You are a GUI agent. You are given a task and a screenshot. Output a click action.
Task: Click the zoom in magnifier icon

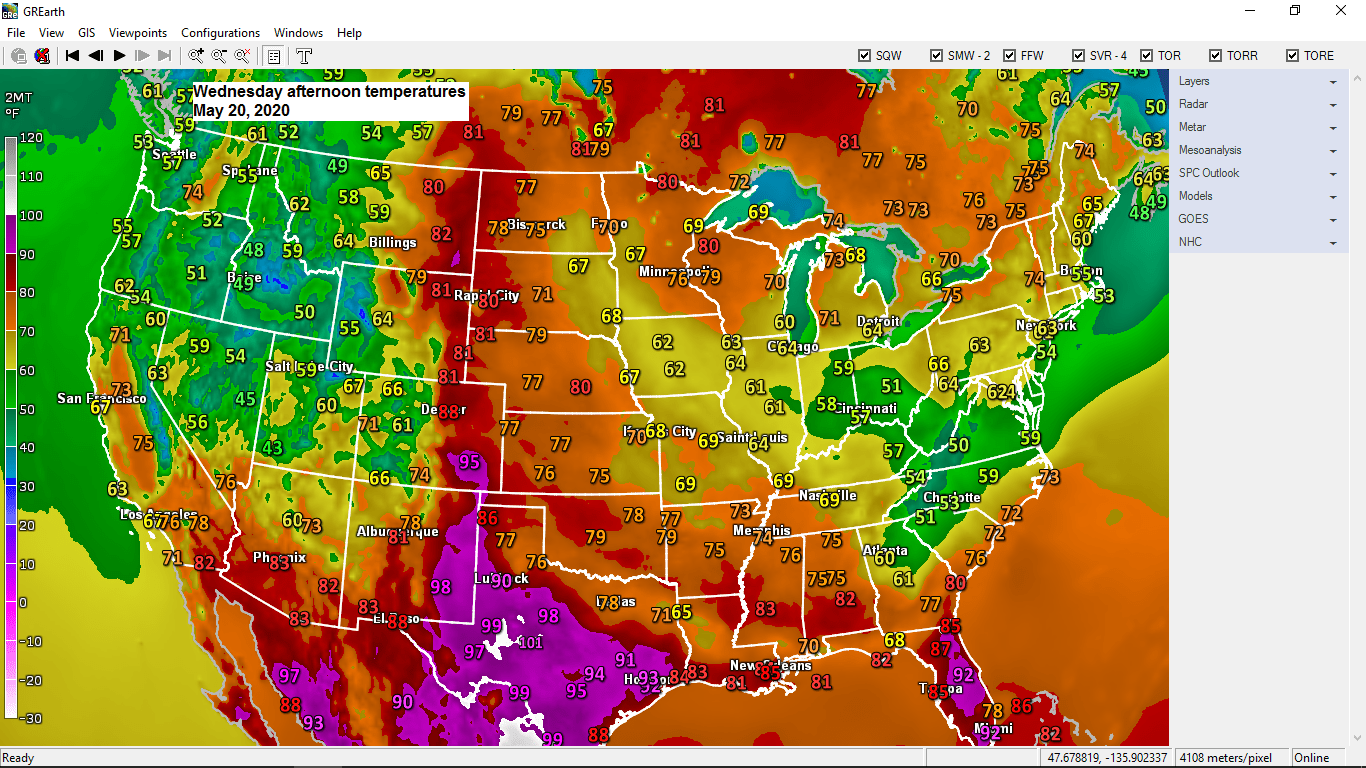click(x=196, y=56)
